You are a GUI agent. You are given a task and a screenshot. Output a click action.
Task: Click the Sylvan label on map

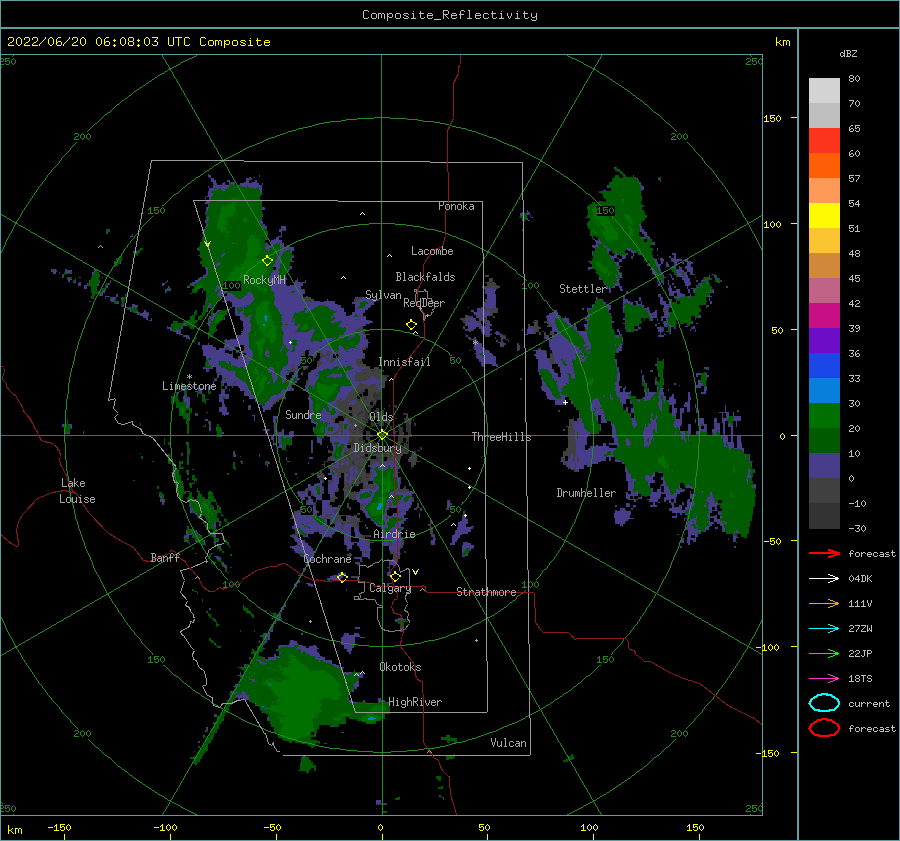pyautogui.click(x=383, y=295)
